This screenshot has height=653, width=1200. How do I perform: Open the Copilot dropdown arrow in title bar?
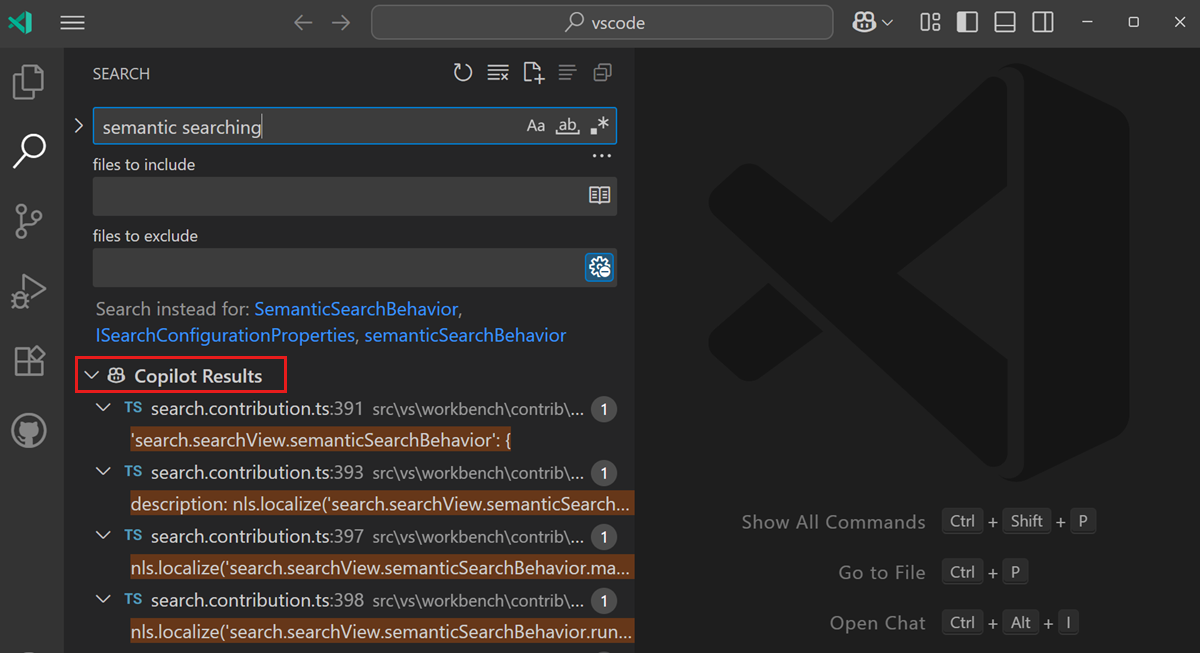(887, 23)
